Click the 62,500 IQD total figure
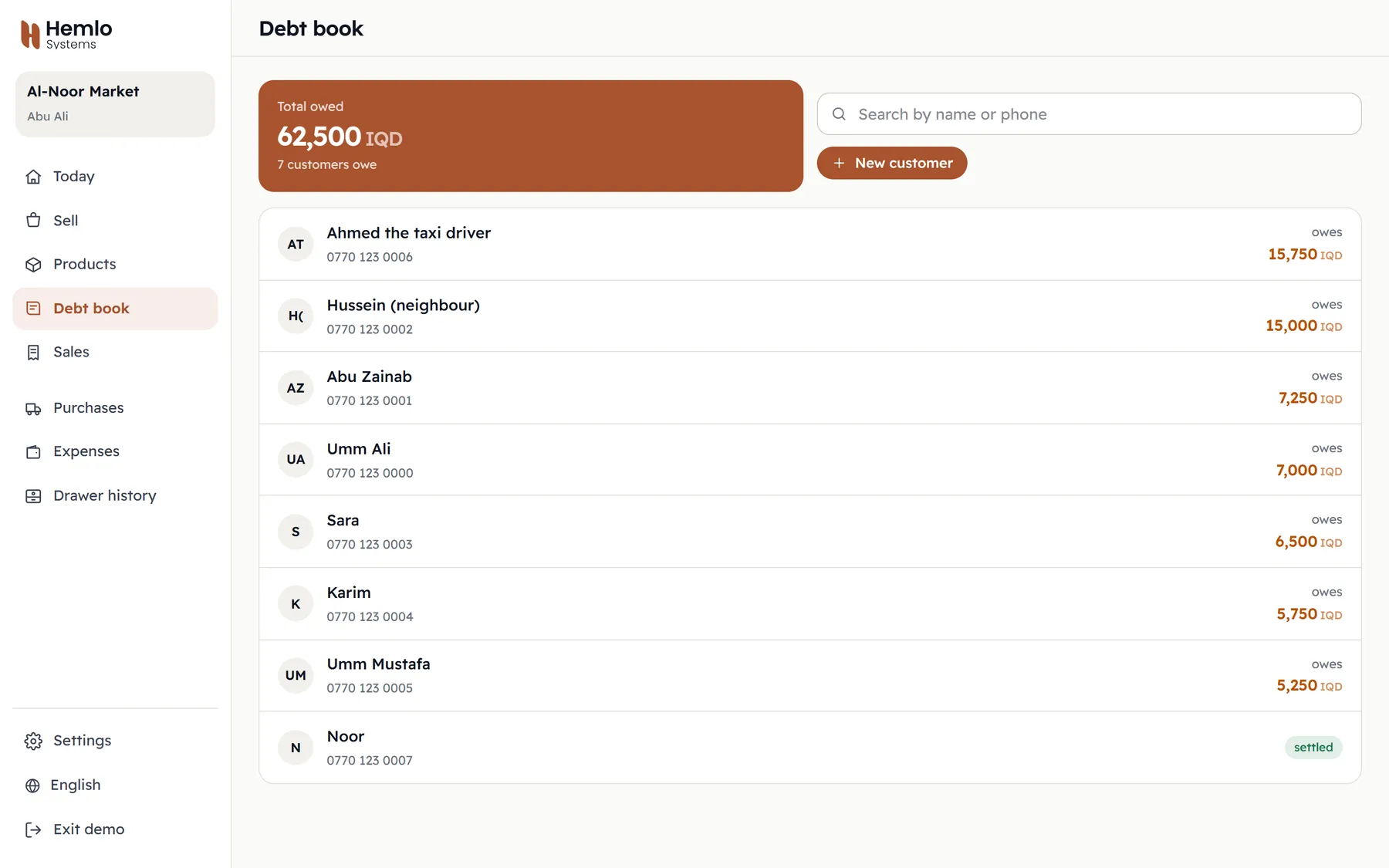The width and height of the screenshot is (1389, 868). tap(340, 137)
